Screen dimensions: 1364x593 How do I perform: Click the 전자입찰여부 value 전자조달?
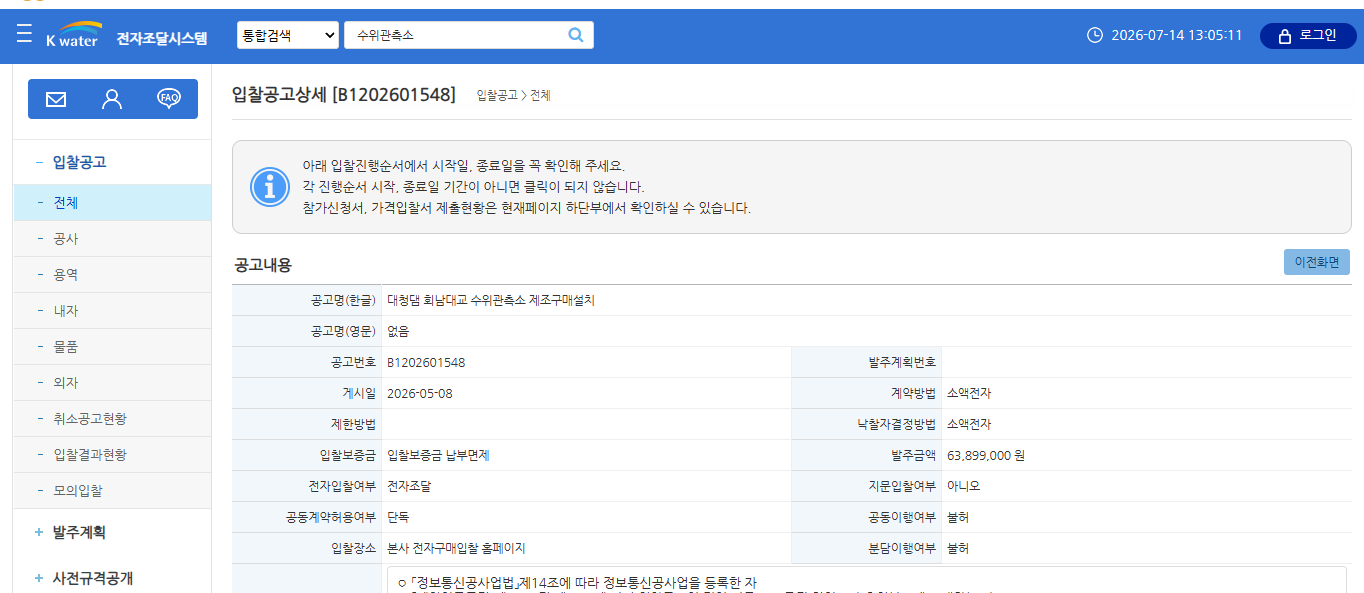(x=409, y=486)
